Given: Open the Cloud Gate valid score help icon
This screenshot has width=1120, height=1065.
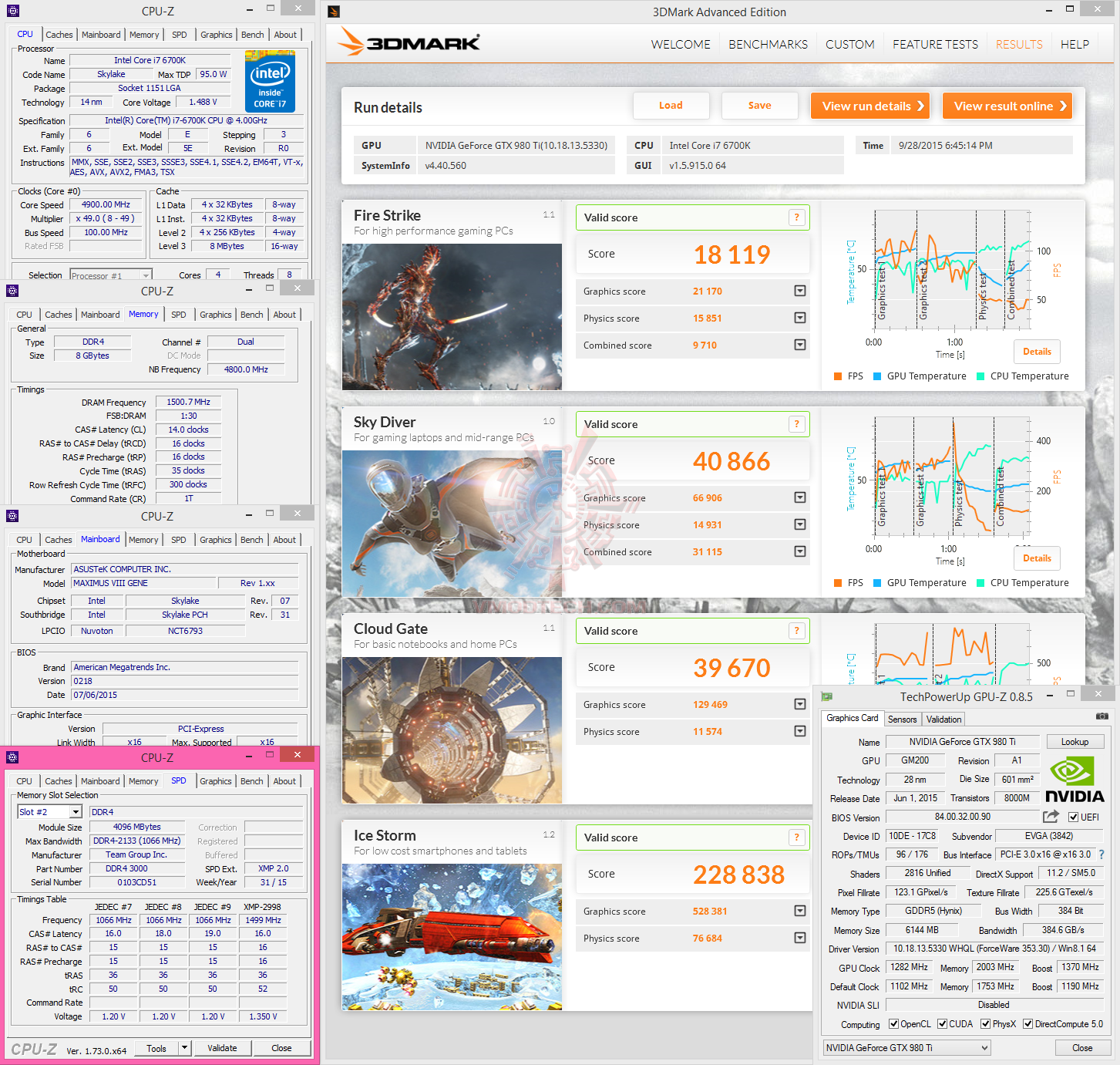Looking at the screenshot, I should pos(797,631).
